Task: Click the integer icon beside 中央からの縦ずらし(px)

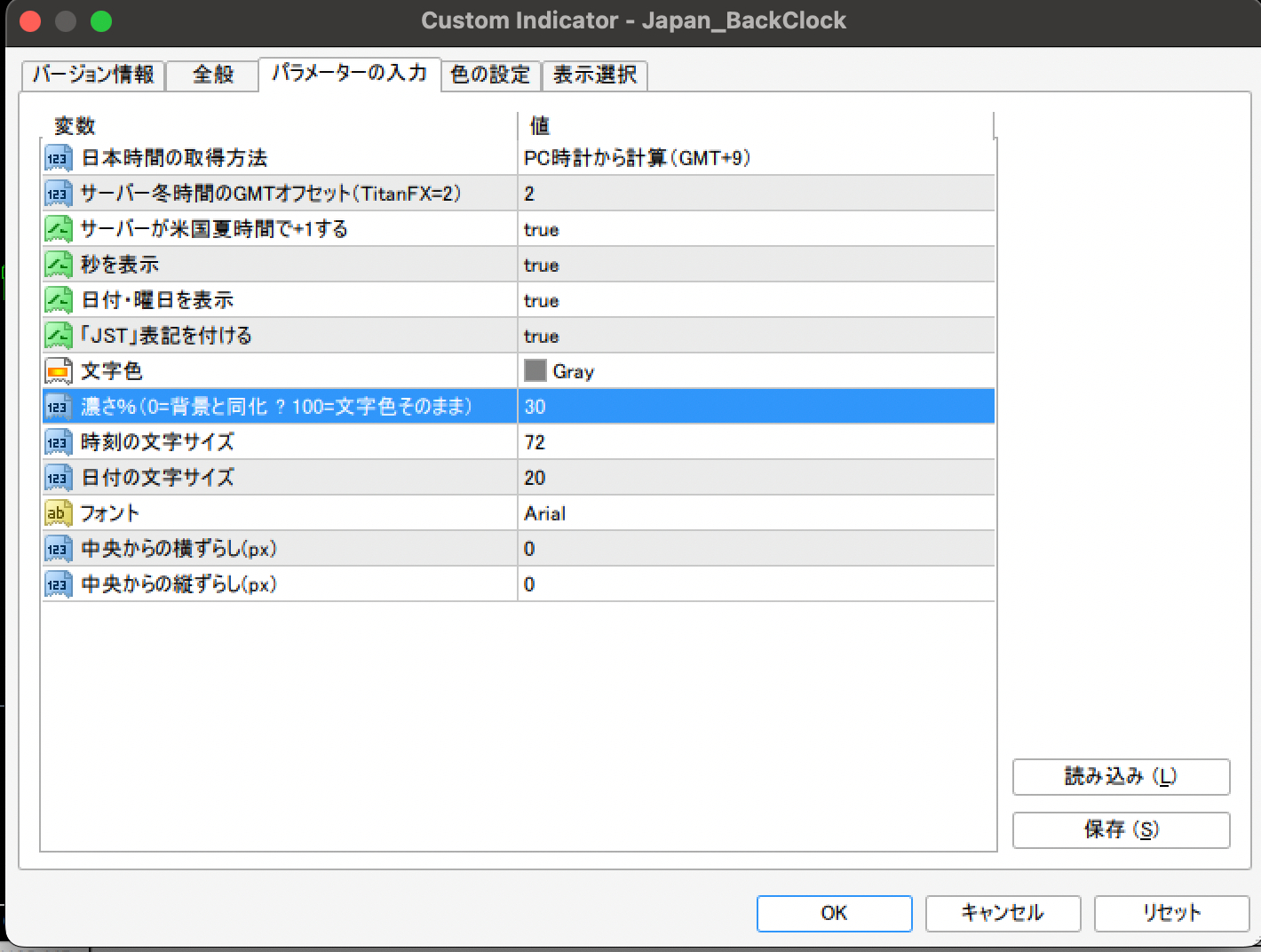Action: click(58, 584)
